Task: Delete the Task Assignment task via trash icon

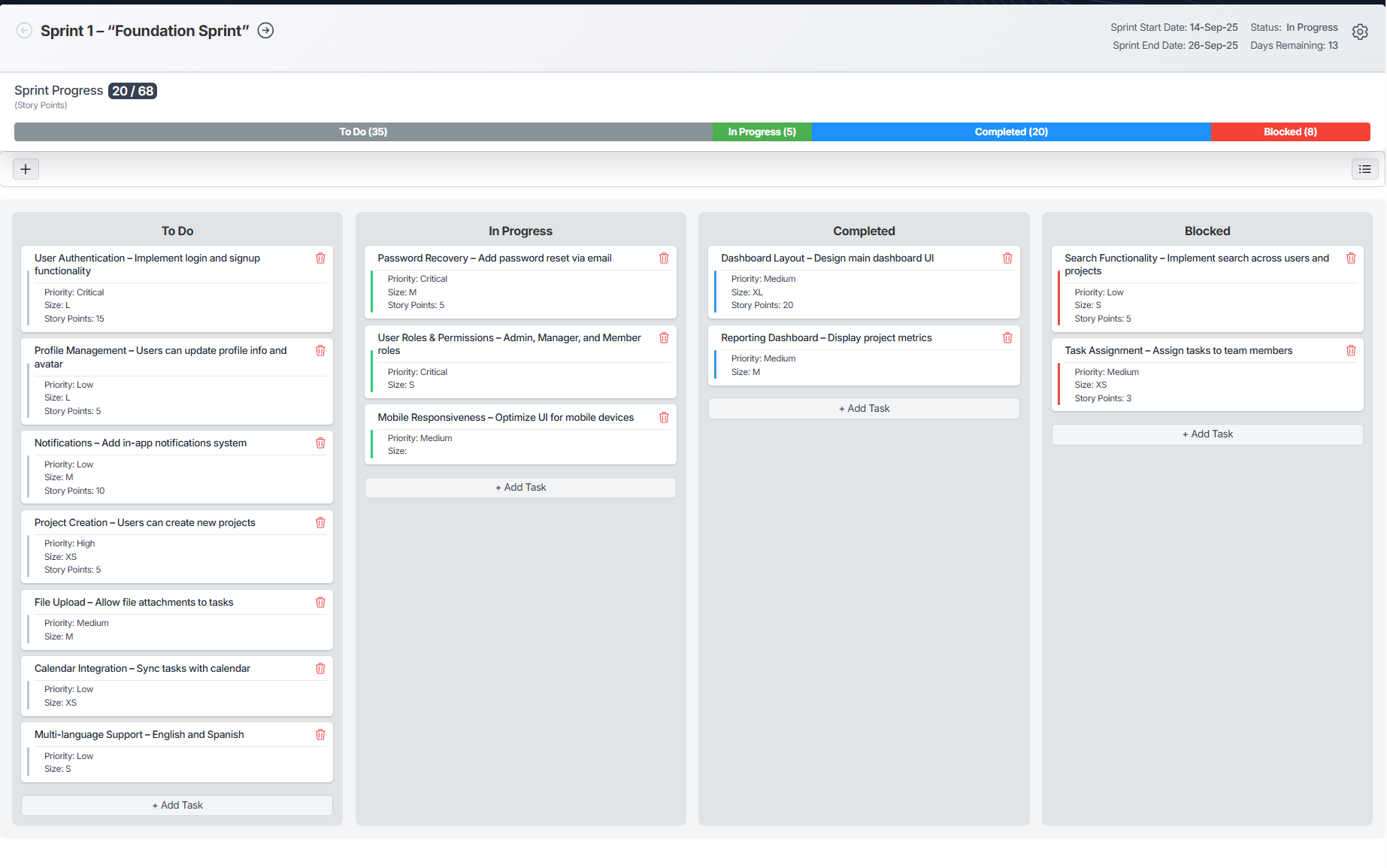Action: pos(1351,350)
